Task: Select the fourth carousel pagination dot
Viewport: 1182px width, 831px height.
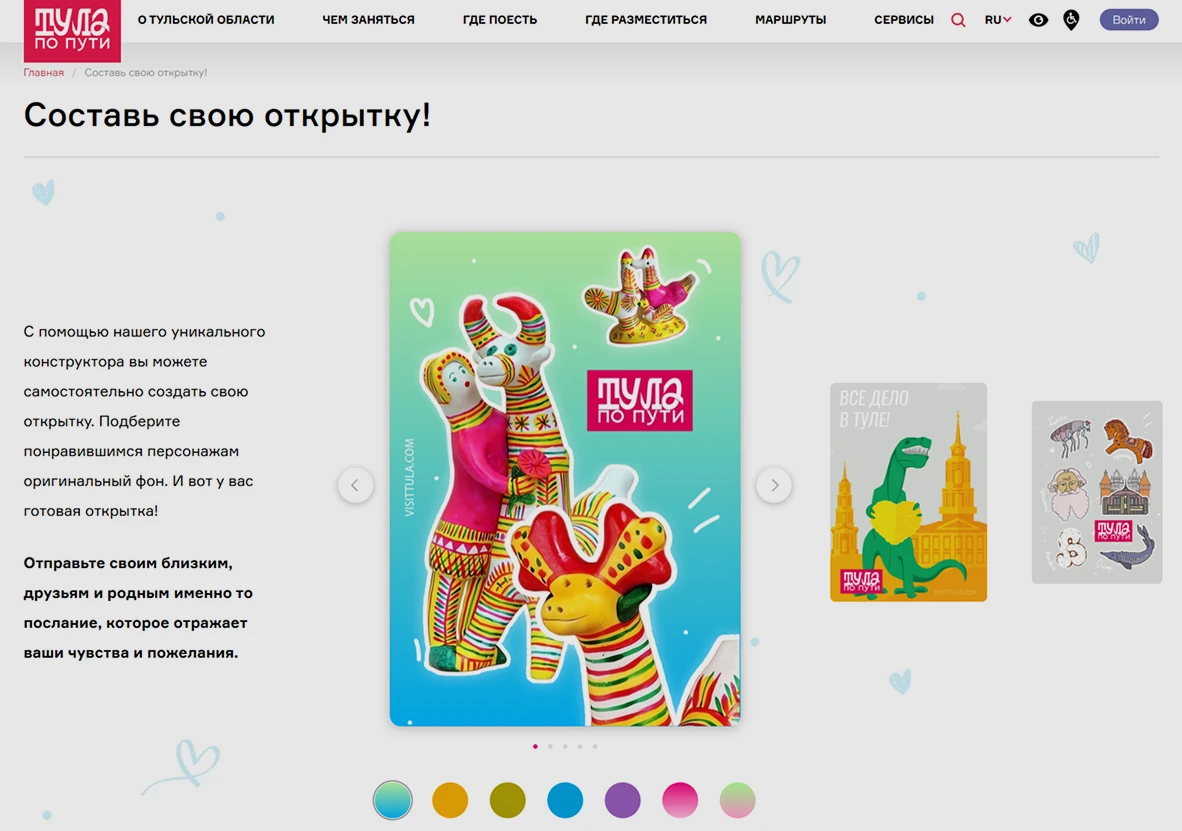Action: click(580, 747)
